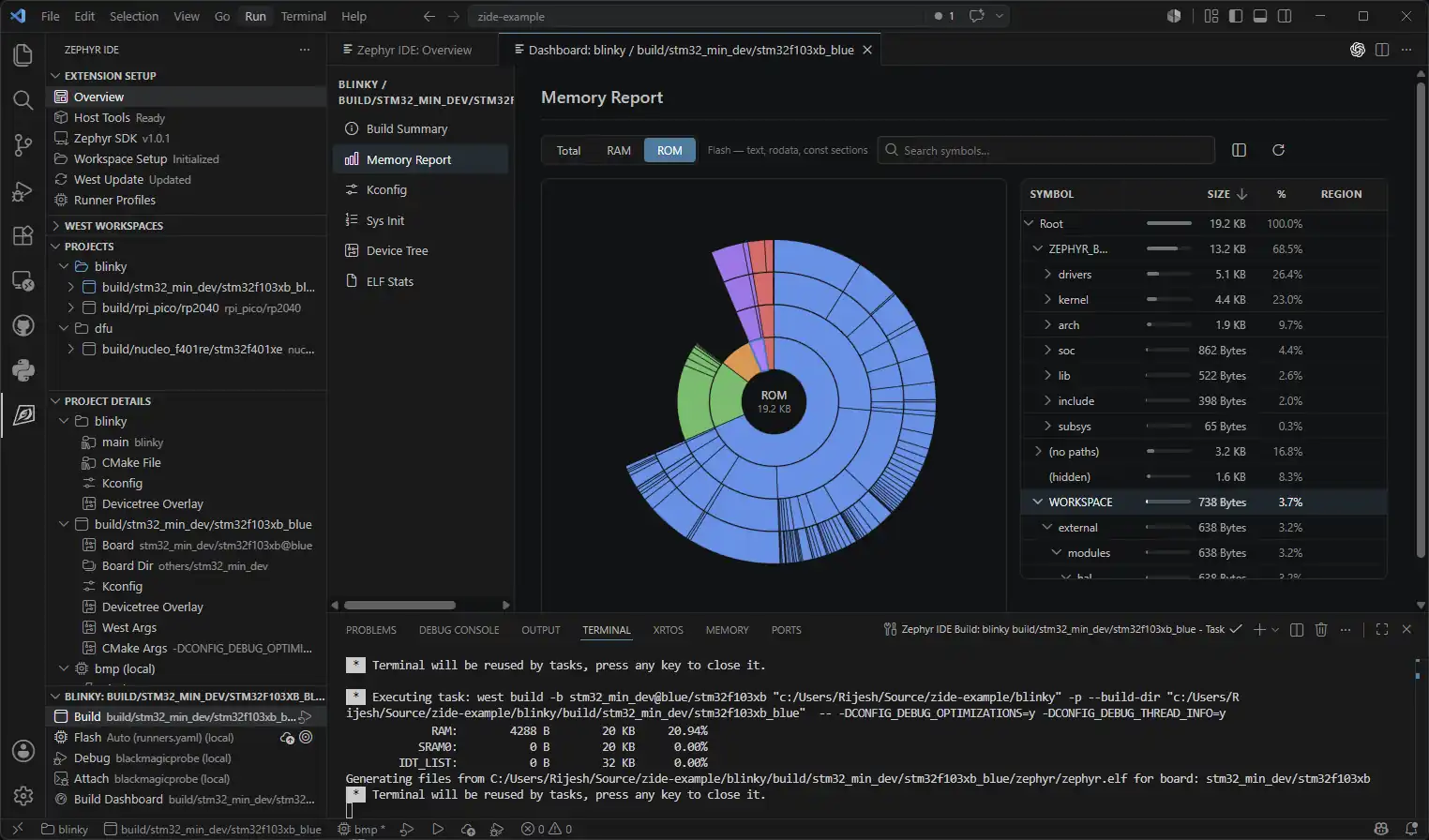
Task: Open the new terminal dropdown arrow
Action: coord(1275,630)
